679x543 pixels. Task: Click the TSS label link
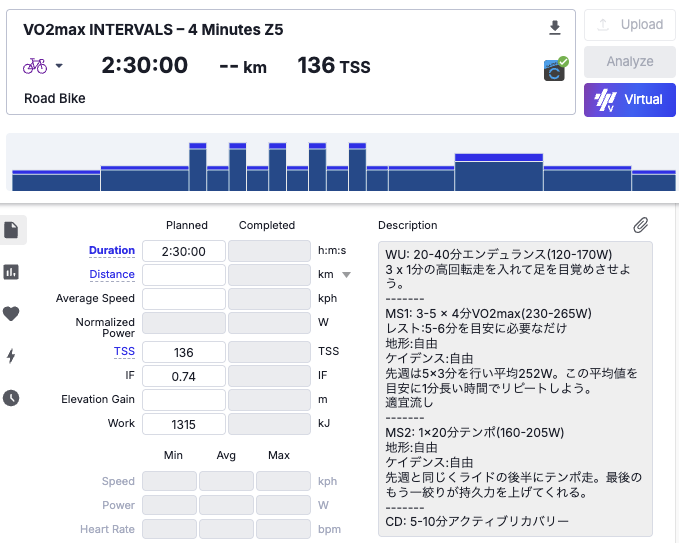click(124, 351)
